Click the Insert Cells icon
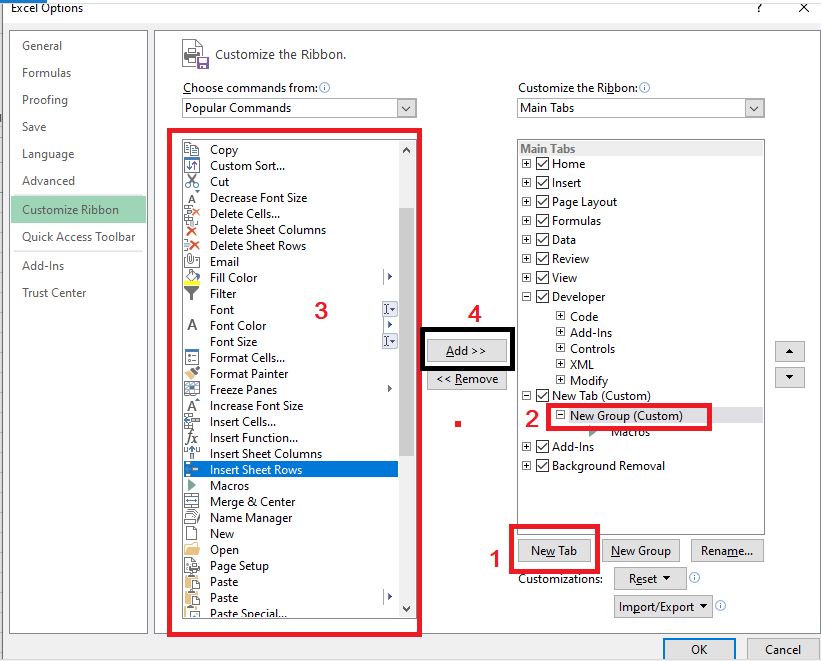The height and width of the screenshot is (661, 821). click(x=192, y=422)
